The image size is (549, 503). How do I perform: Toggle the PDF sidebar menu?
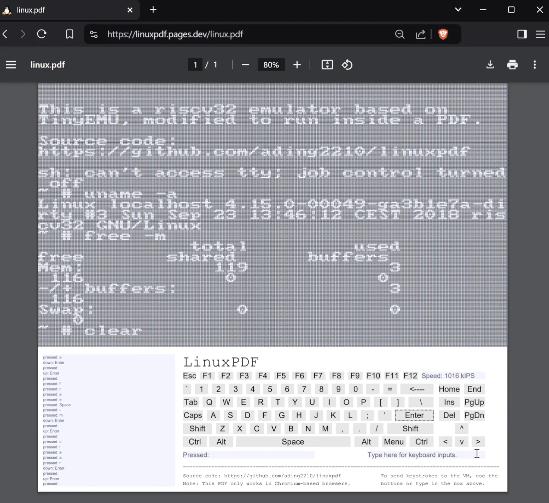pos(11,64)
